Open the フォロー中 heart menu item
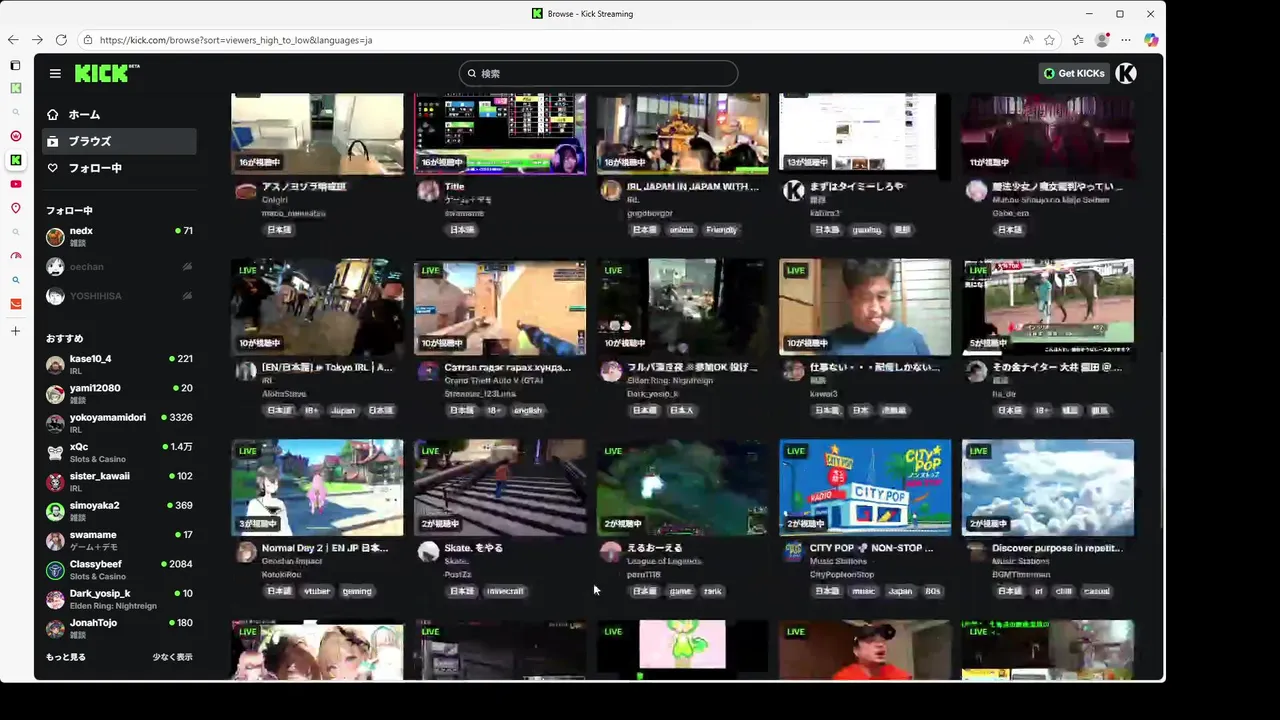 point(119,168)
